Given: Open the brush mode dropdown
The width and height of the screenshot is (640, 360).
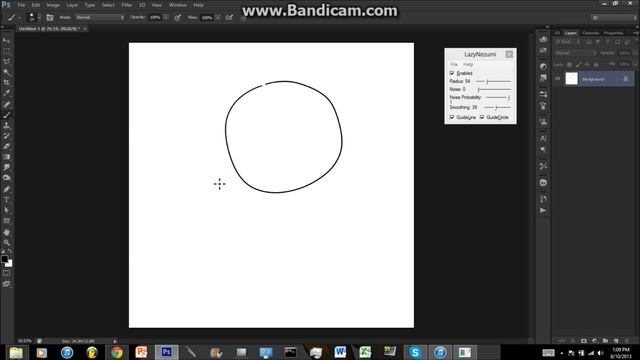Looking at the screenshot, I should [x=100, y=18].
